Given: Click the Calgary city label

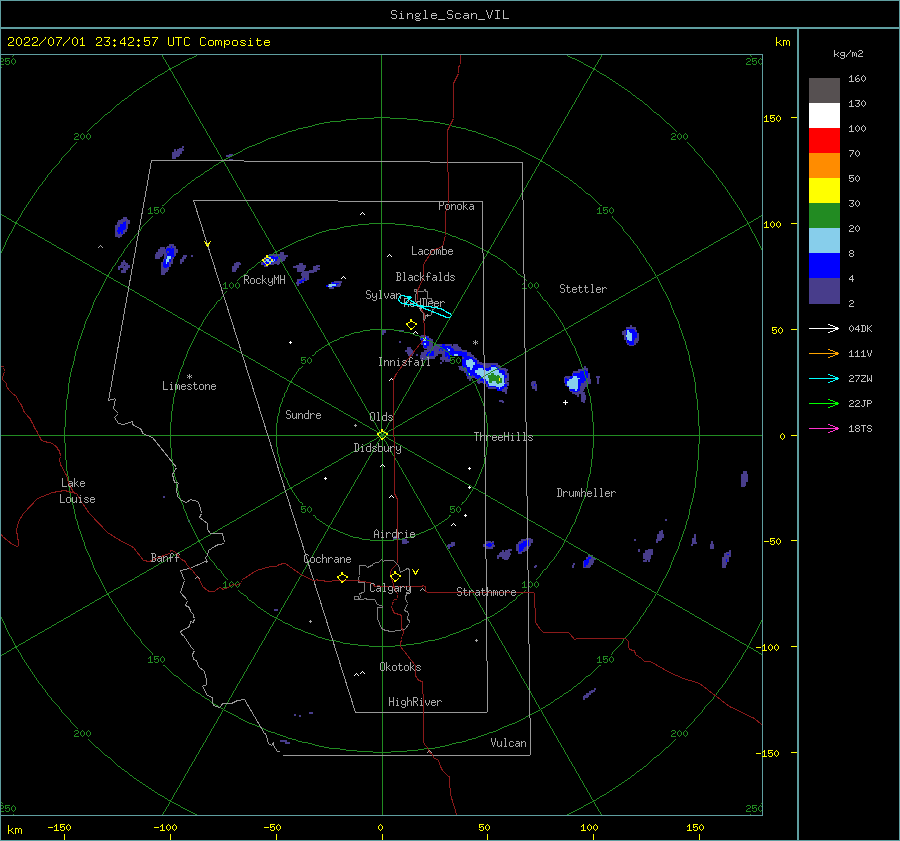Looking at the screenshot, I should point(390,588).
